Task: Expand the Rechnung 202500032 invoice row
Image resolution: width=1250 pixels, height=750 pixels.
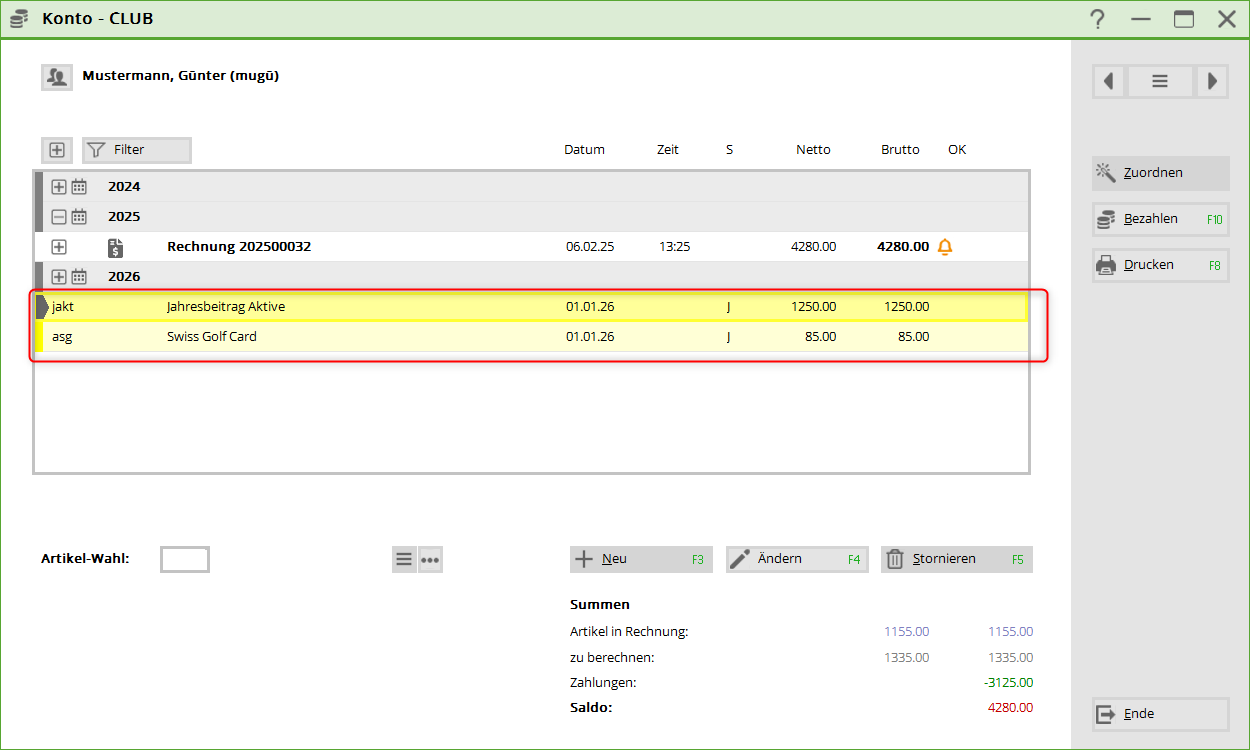Action: click(x=59, y=247)
